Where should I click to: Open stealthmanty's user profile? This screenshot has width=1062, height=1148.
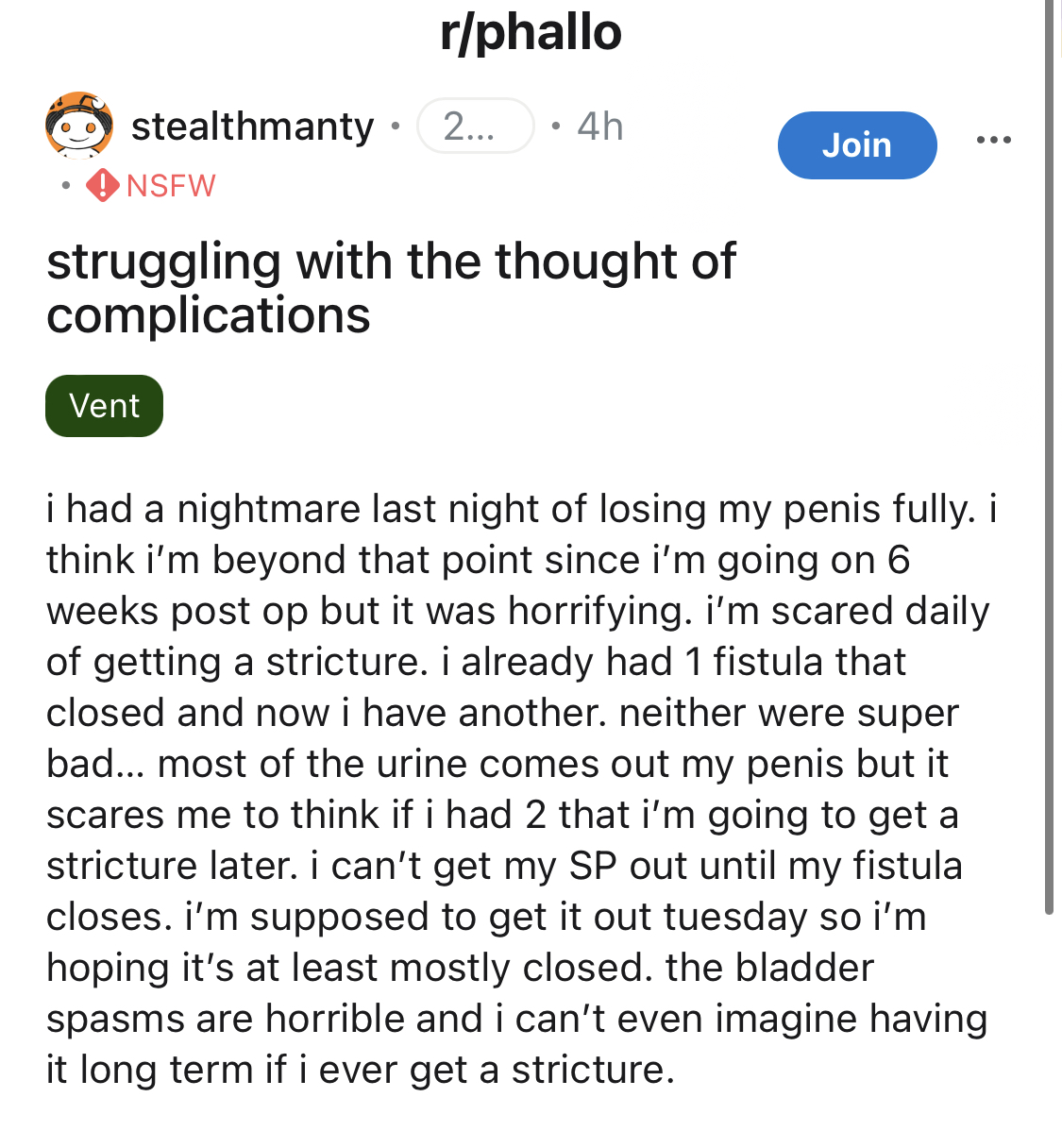252,126
